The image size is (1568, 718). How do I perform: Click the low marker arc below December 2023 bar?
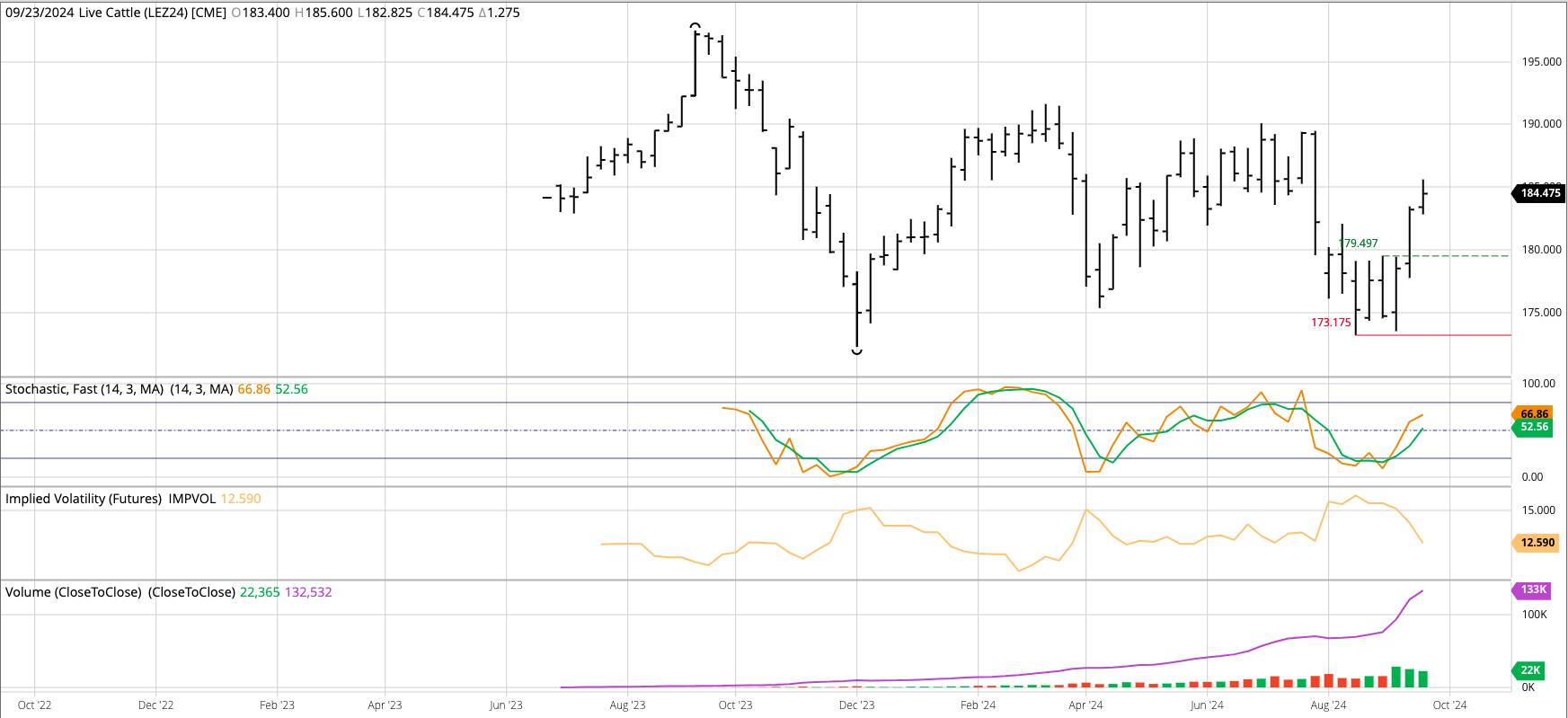point(856,351)
